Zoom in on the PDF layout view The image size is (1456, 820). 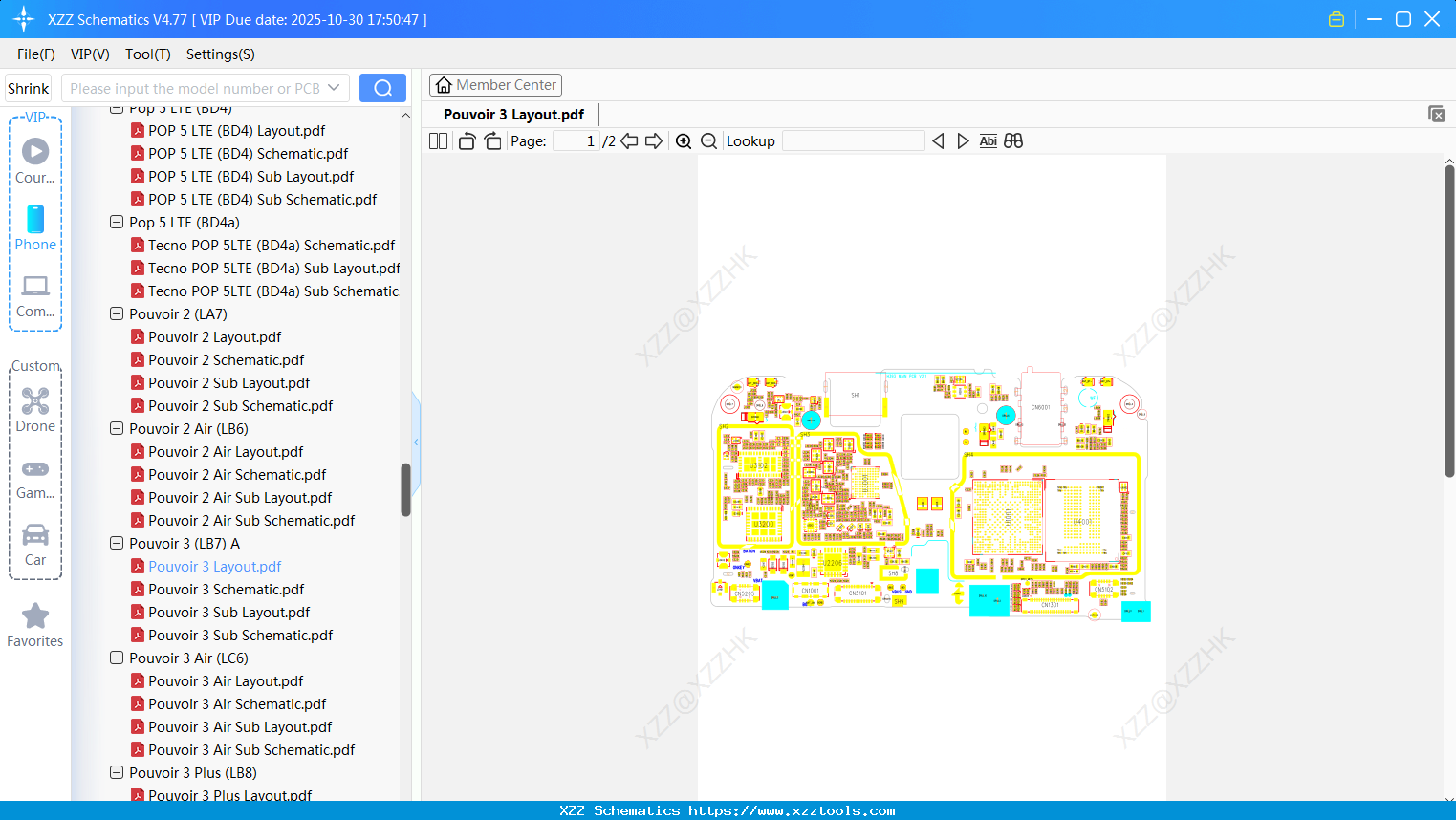point(684,140)
